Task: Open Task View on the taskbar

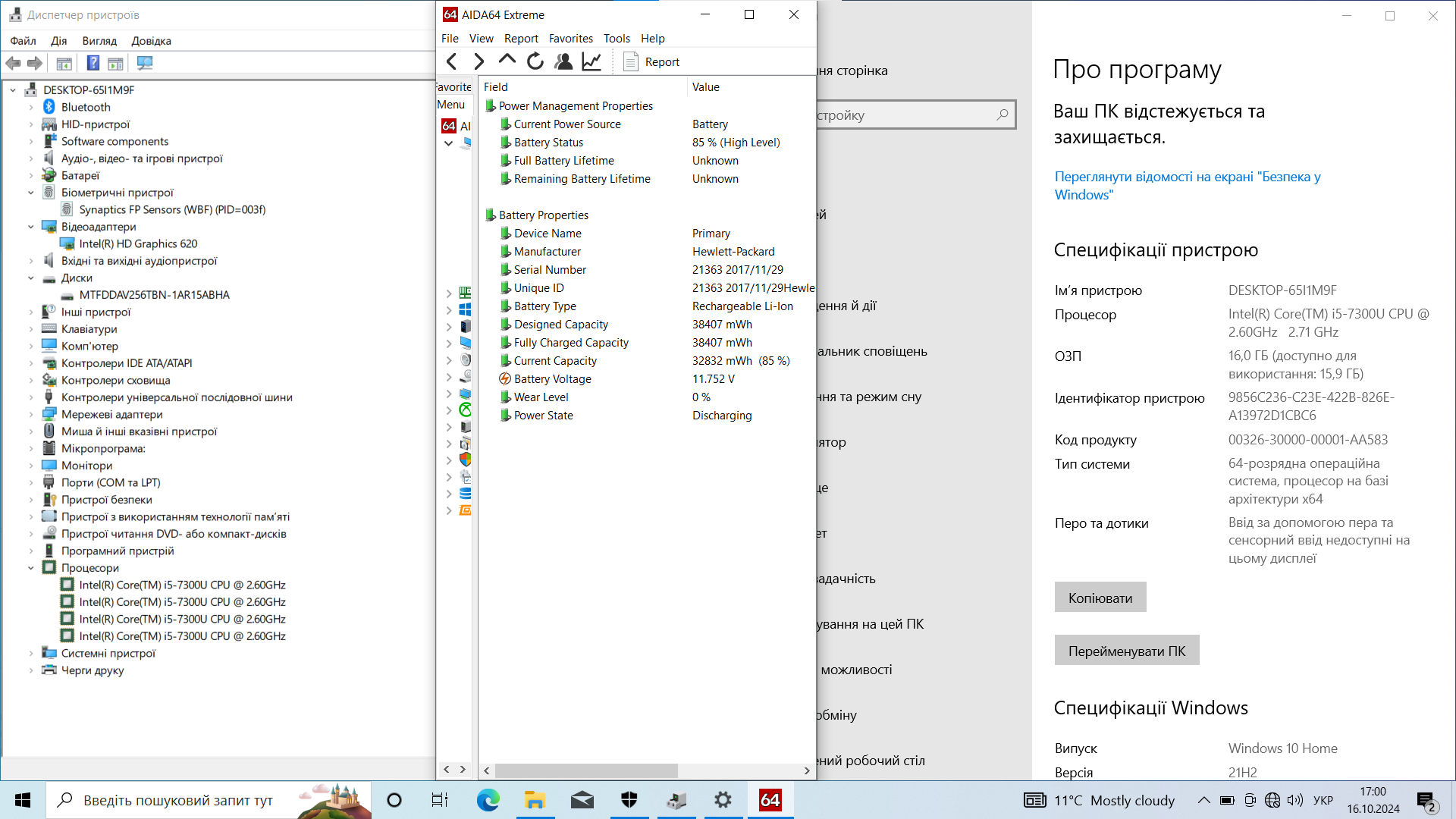Action: click(440, 800)
